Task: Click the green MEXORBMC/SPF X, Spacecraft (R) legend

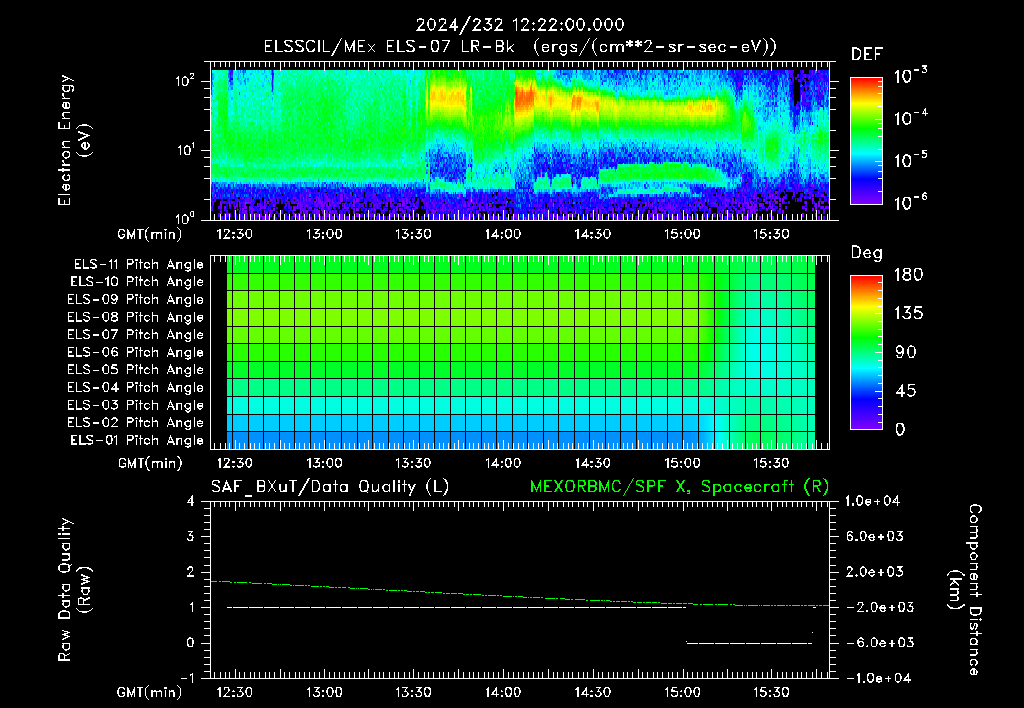Action: click(x=679, y=487)
